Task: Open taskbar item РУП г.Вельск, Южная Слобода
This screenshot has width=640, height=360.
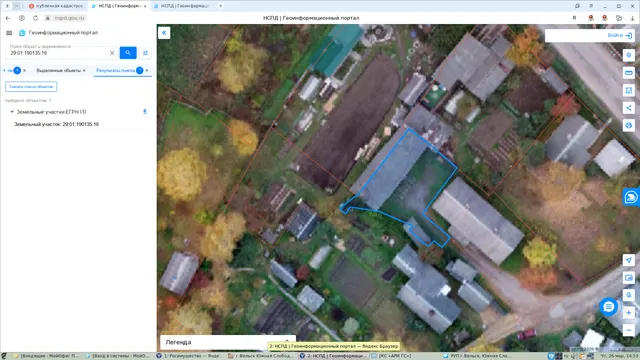Action: point(478,356)
